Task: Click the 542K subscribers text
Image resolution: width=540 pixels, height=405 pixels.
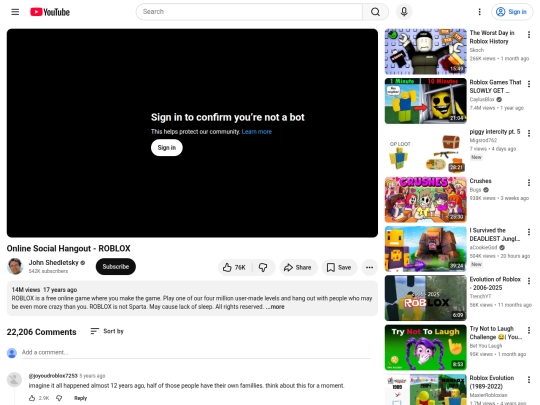Action: tap(48, 271)
